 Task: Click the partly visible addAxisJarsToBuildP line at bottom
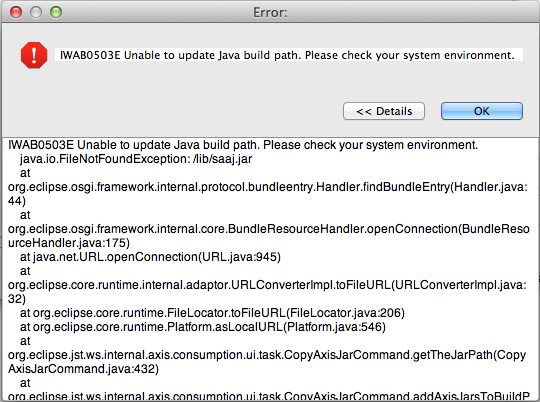tap(269, 396)
